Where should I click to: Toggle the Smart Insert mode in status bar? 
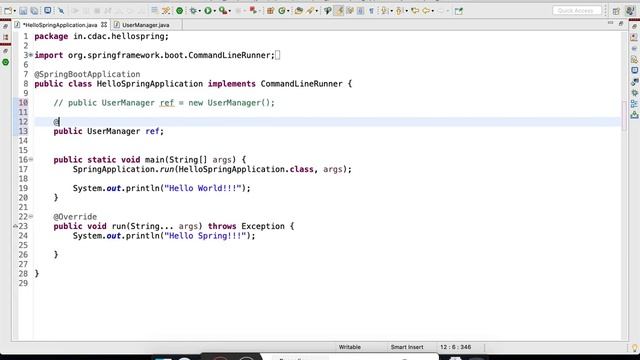coord(407,347)
